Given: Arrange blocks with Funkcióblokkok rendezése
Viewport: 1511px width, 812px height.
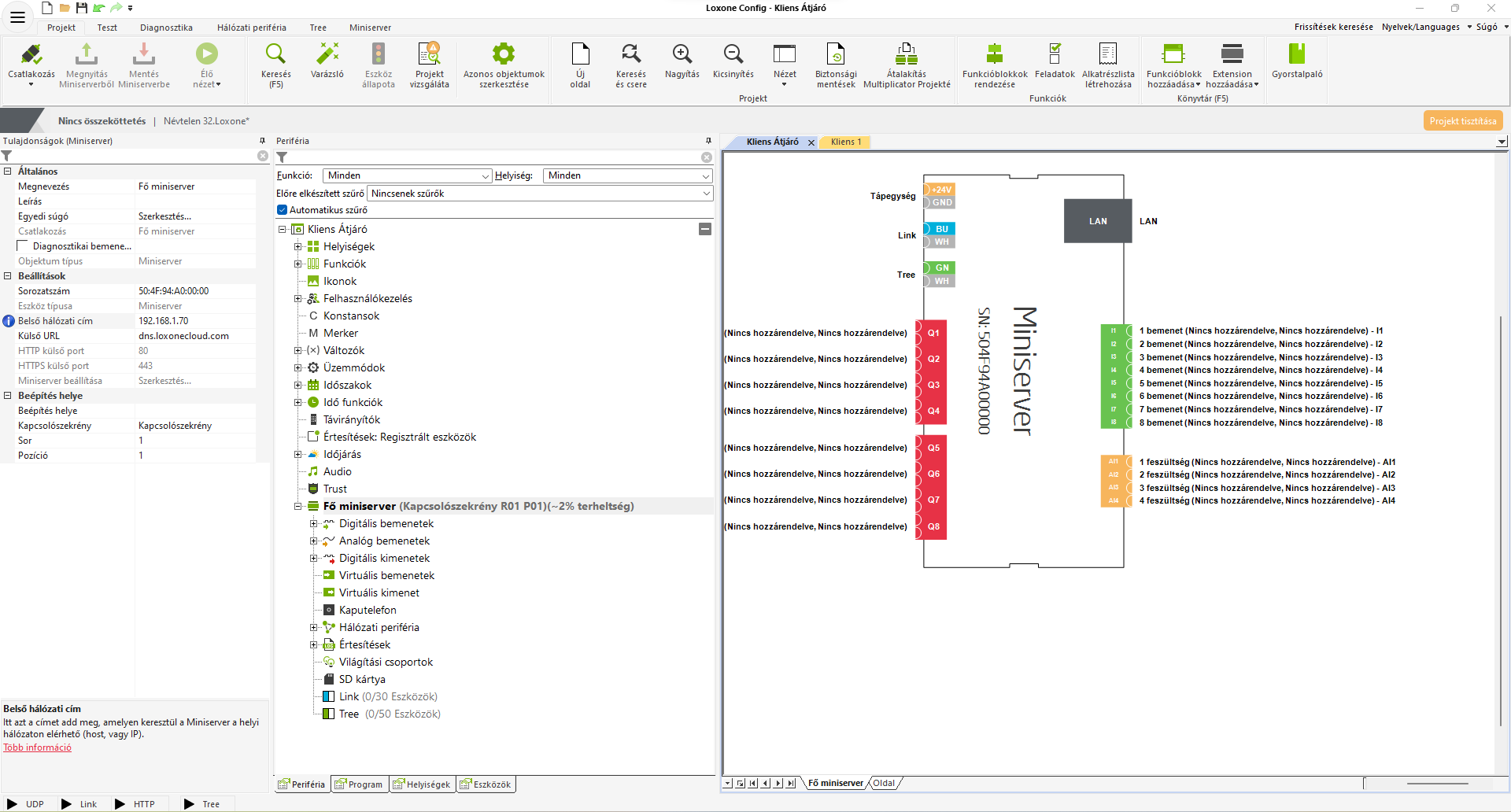Looking at the screenshot, I should [x=995, y=54].
